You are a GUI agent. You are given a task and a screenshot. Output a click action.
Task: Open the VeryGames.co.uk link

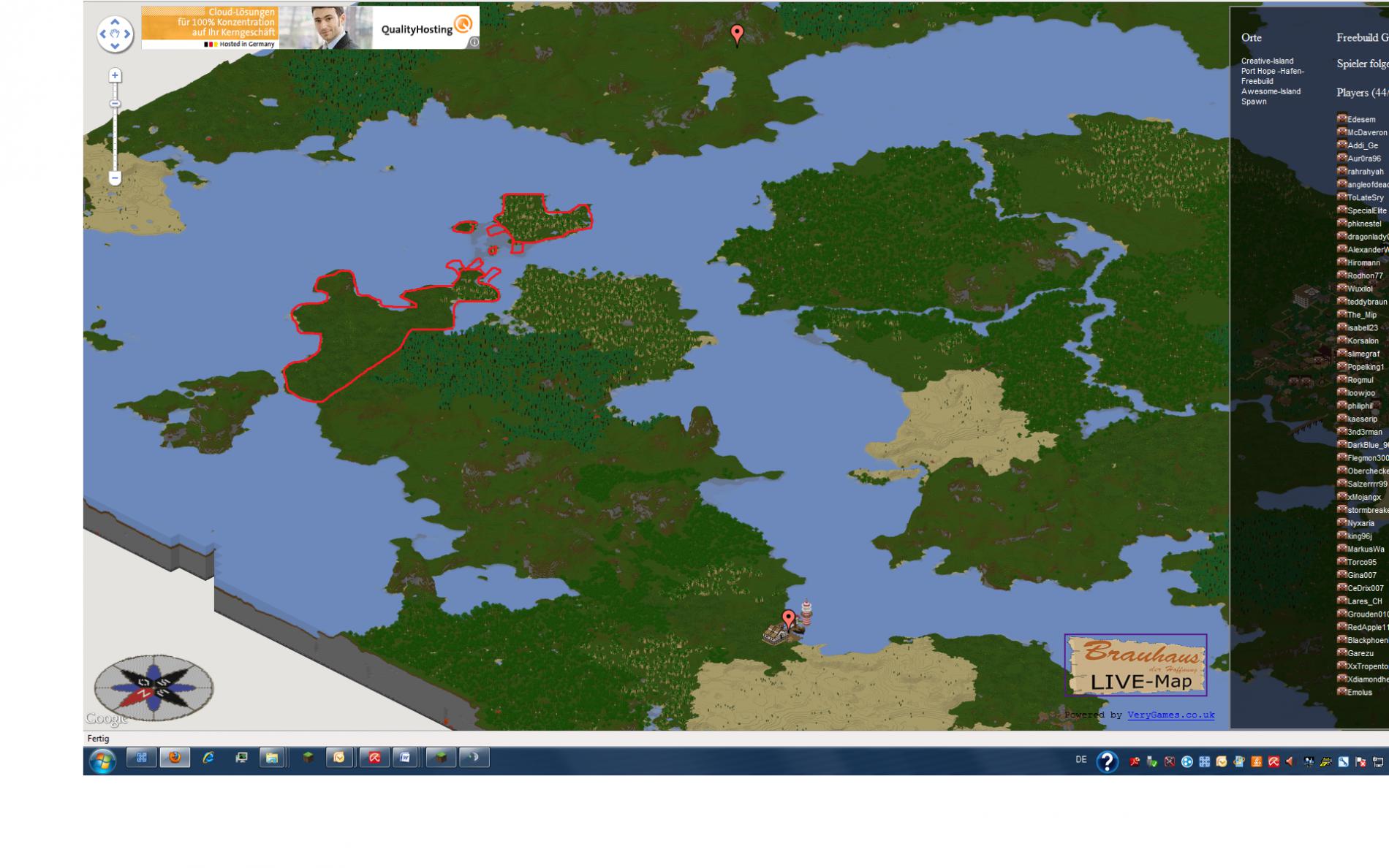pos(1170,715)
